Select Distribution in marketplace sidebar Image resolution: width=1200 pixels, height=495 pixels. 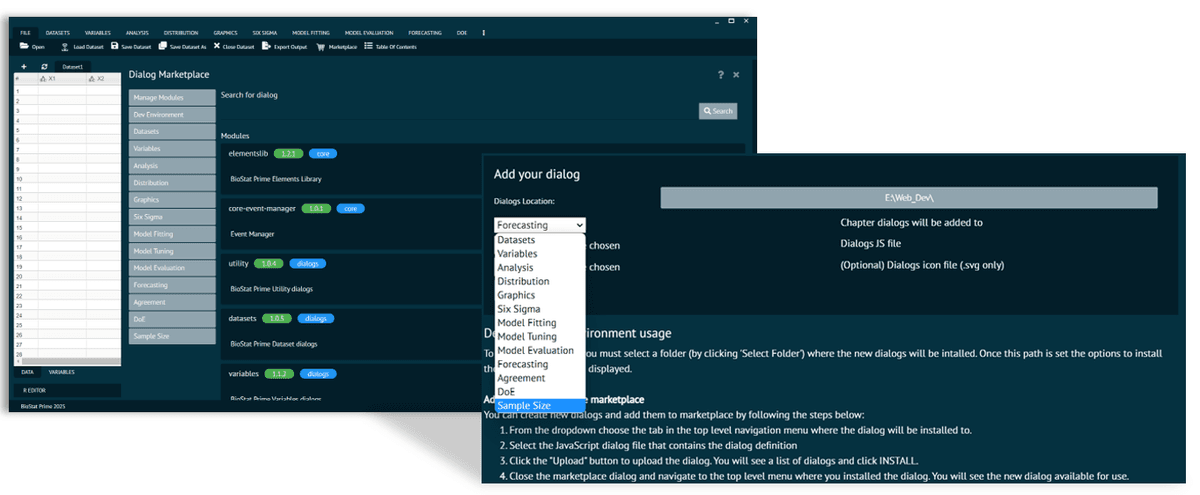pyautogui.click(x=172, y=182)
